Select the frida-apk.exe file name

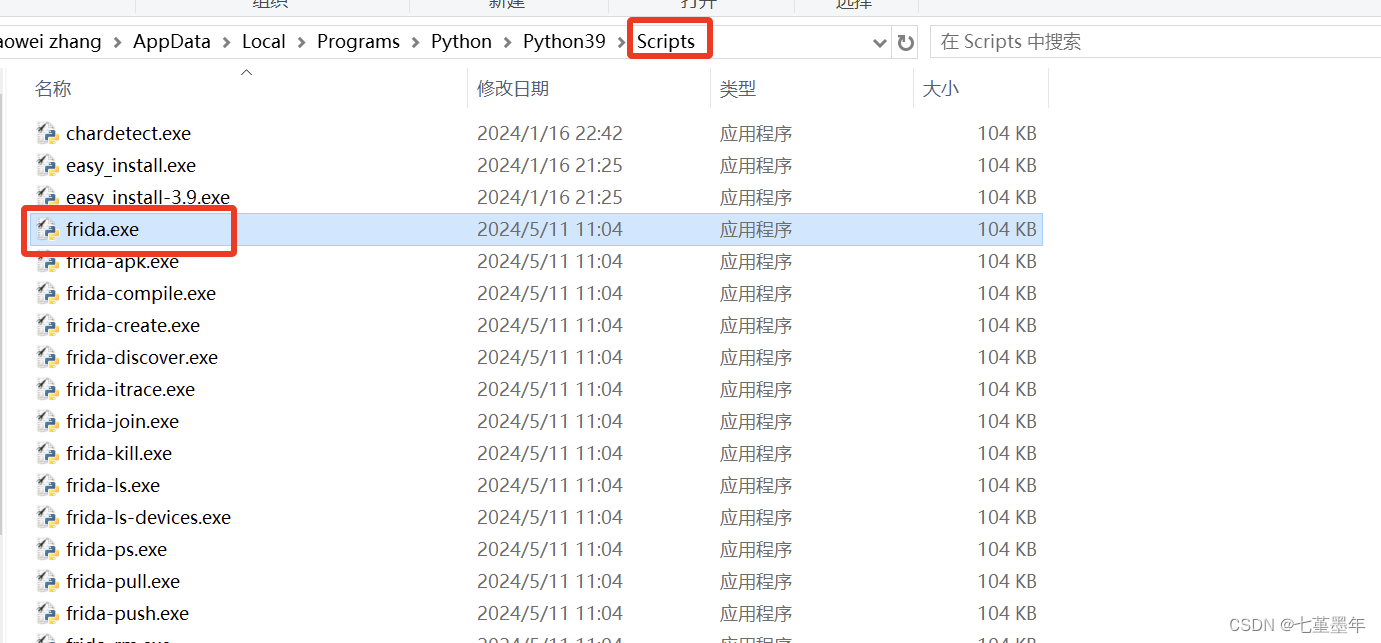coord(122,261)
